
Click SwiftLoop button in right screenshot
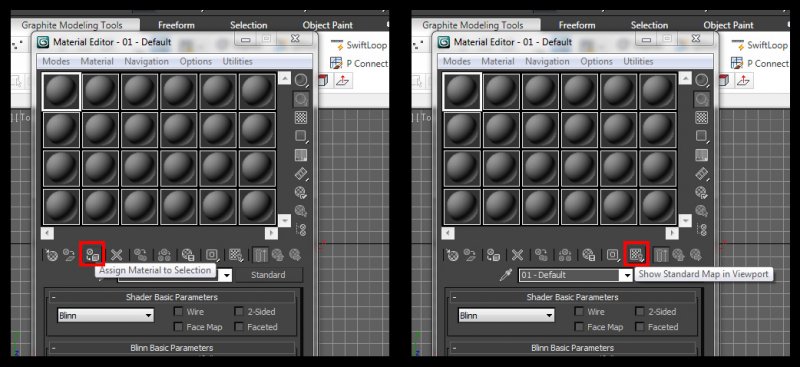click(760, 45)
